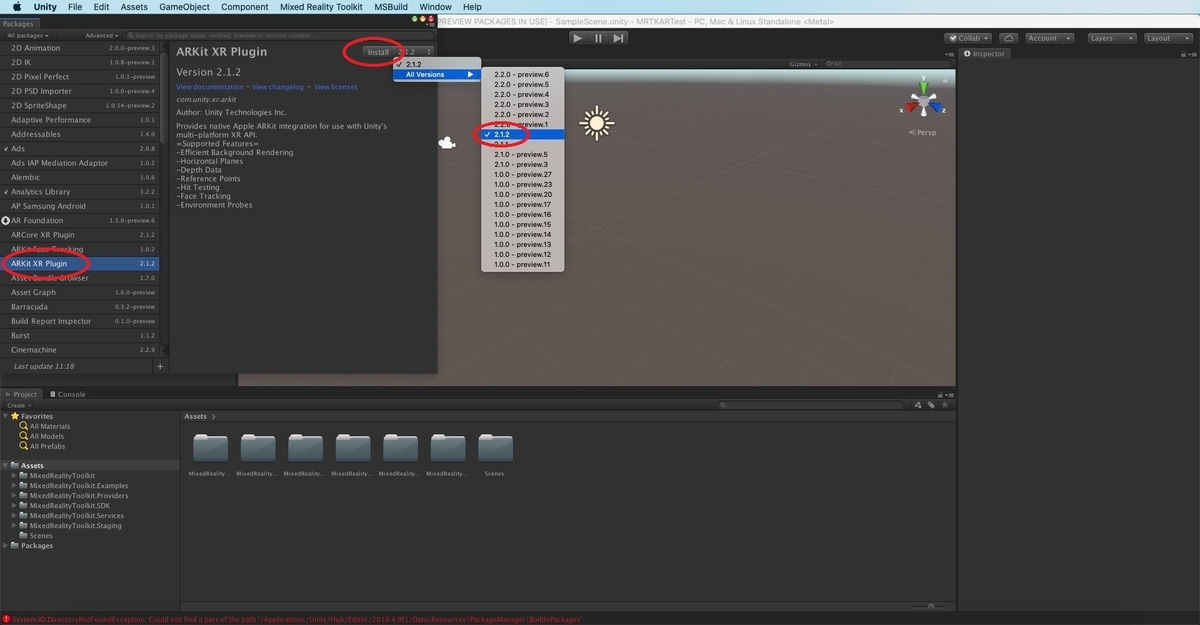This screenshot has height=625, width=1200.
Task: Open Inspector panel options menu icon
Action: (x=1191, y=54)
